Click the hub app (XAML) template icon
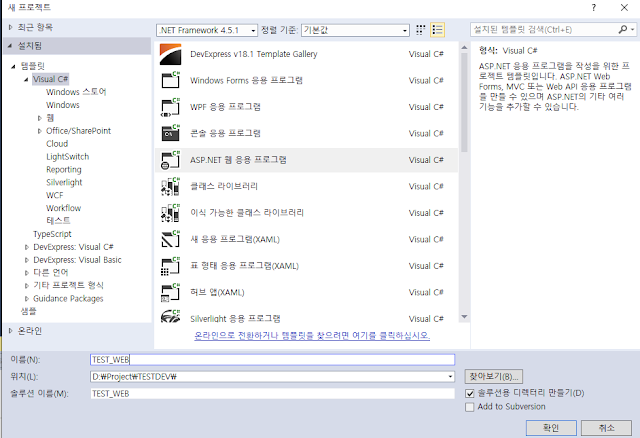The height and width of the screenshot is (438, 640). (x=171, y=293)
